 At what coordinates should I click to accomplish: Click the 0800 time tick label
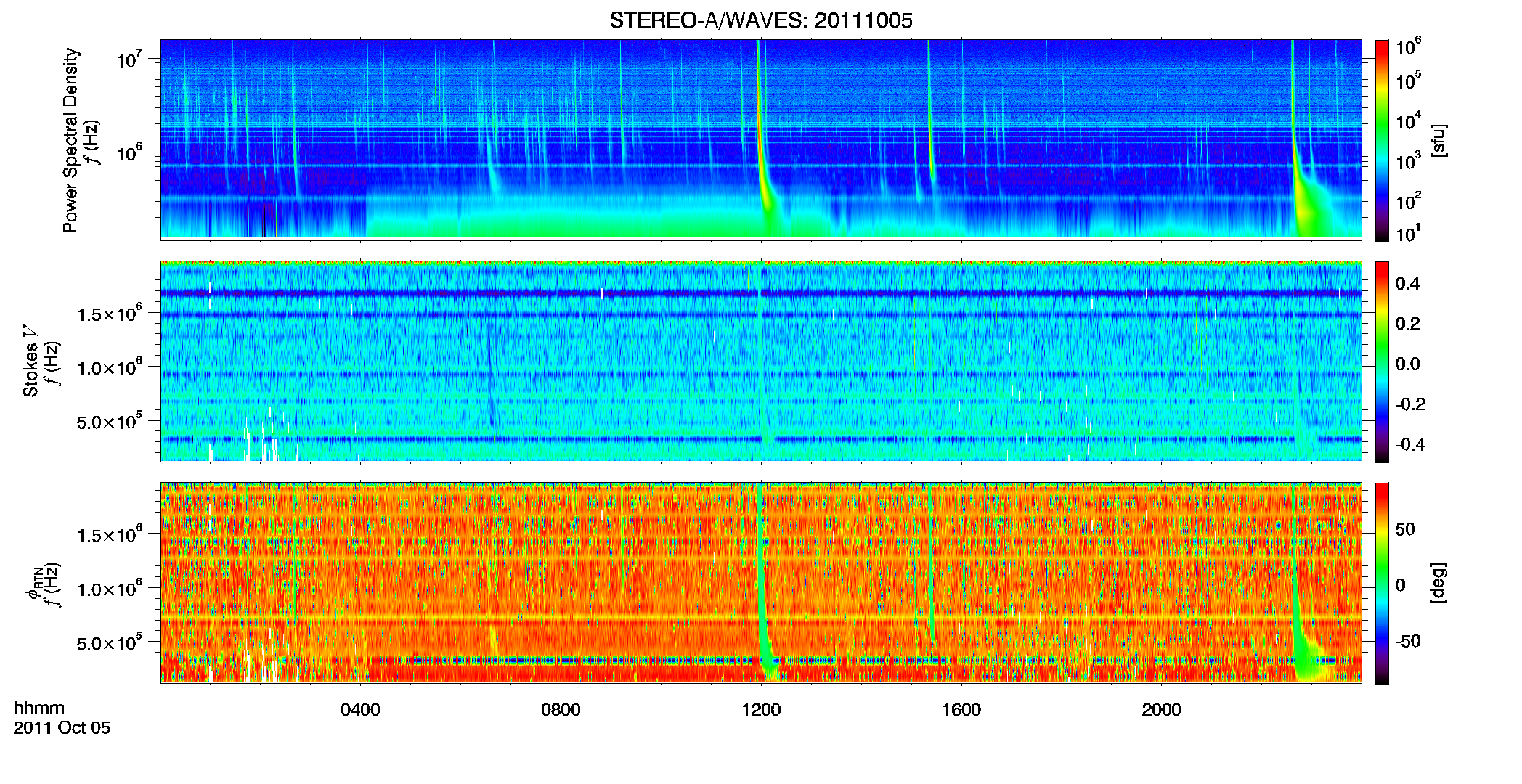pos(561,710)
